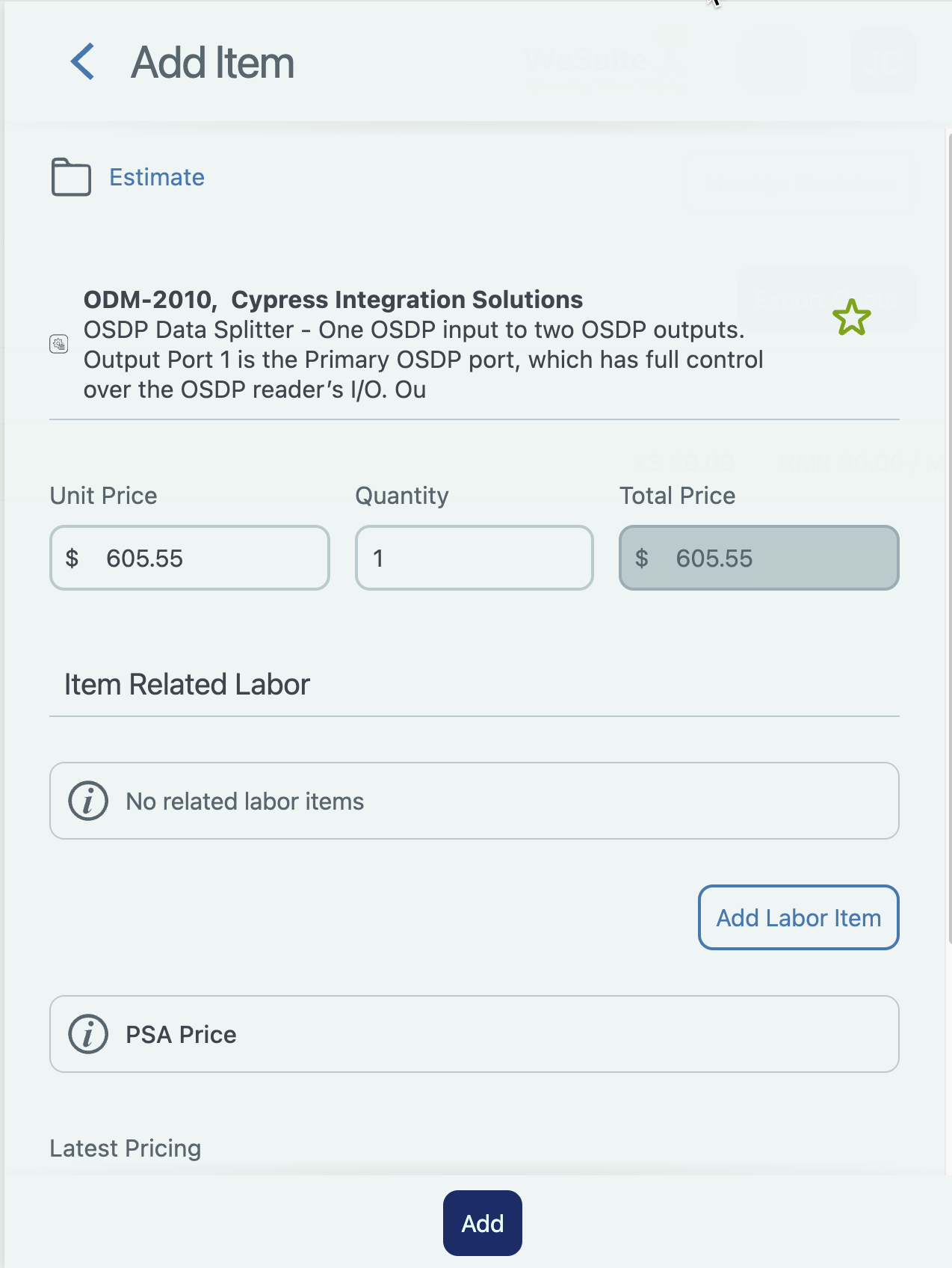Click the OSDP Data Splitter description text
The height and width of the screenshot is (1268, 952).
click(x=423, y=360)
